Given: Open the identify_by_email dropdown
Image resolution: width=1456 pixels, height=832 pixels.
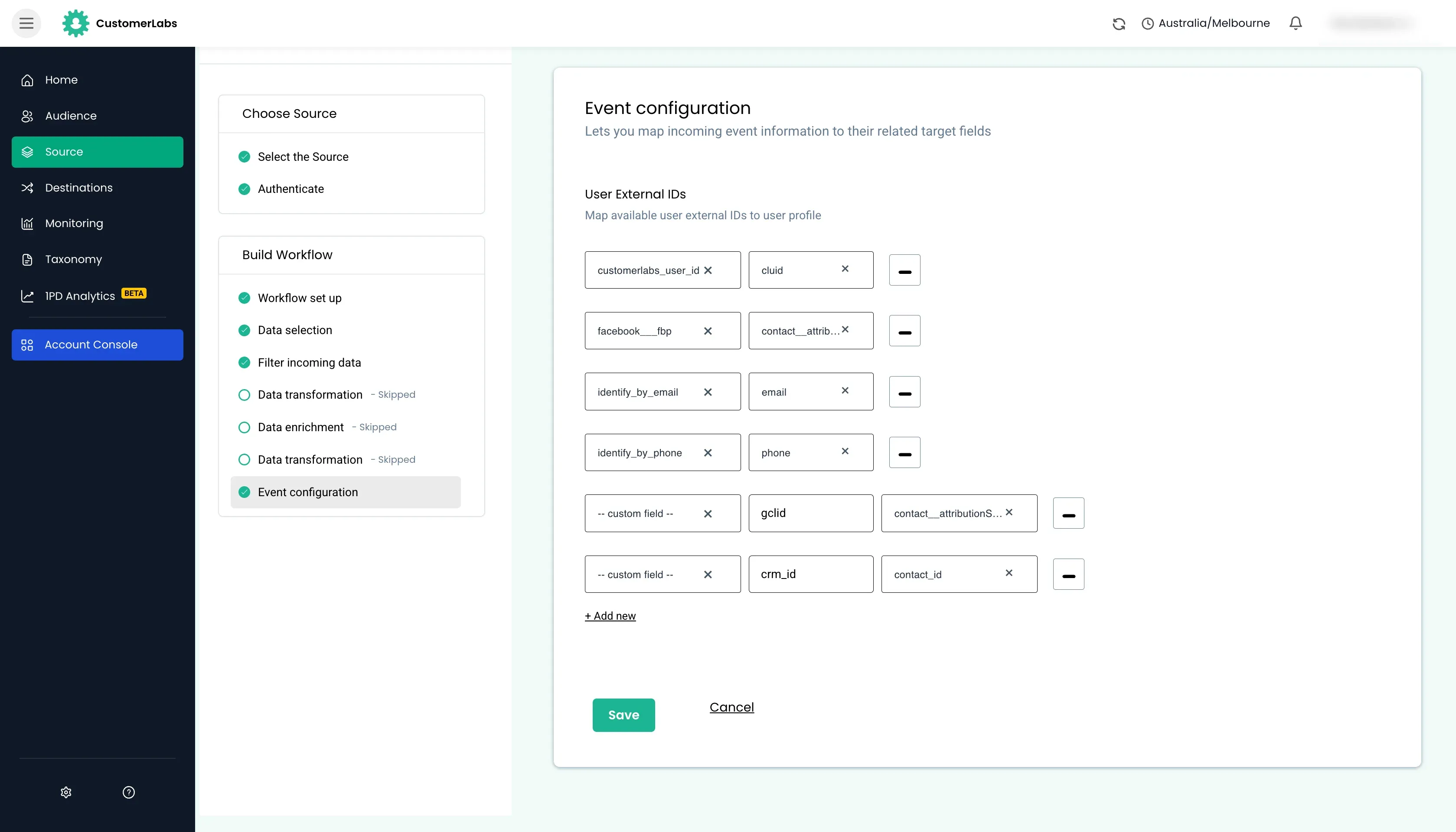Looking at the screenshot, I should pyautogui.click(x=663, y=391).
